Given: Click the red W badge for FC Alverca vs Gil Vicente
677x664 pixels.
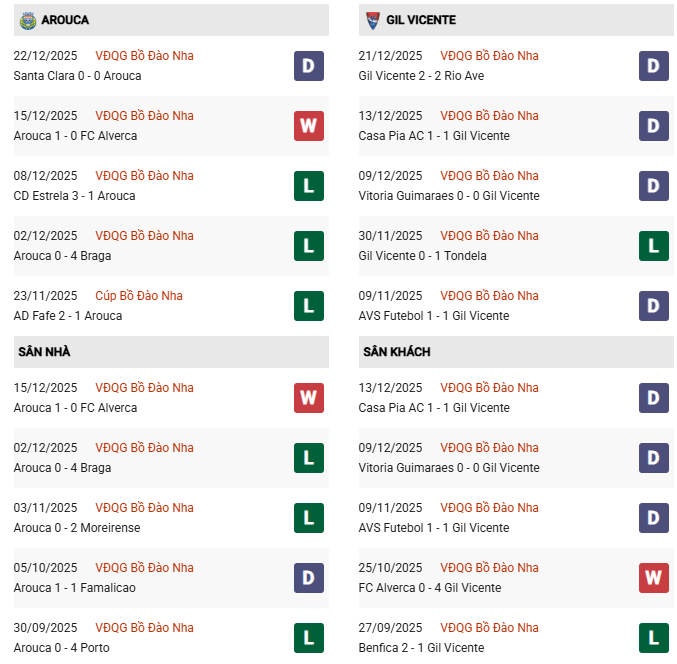Looking at the screenshot, I should [653, 578].
